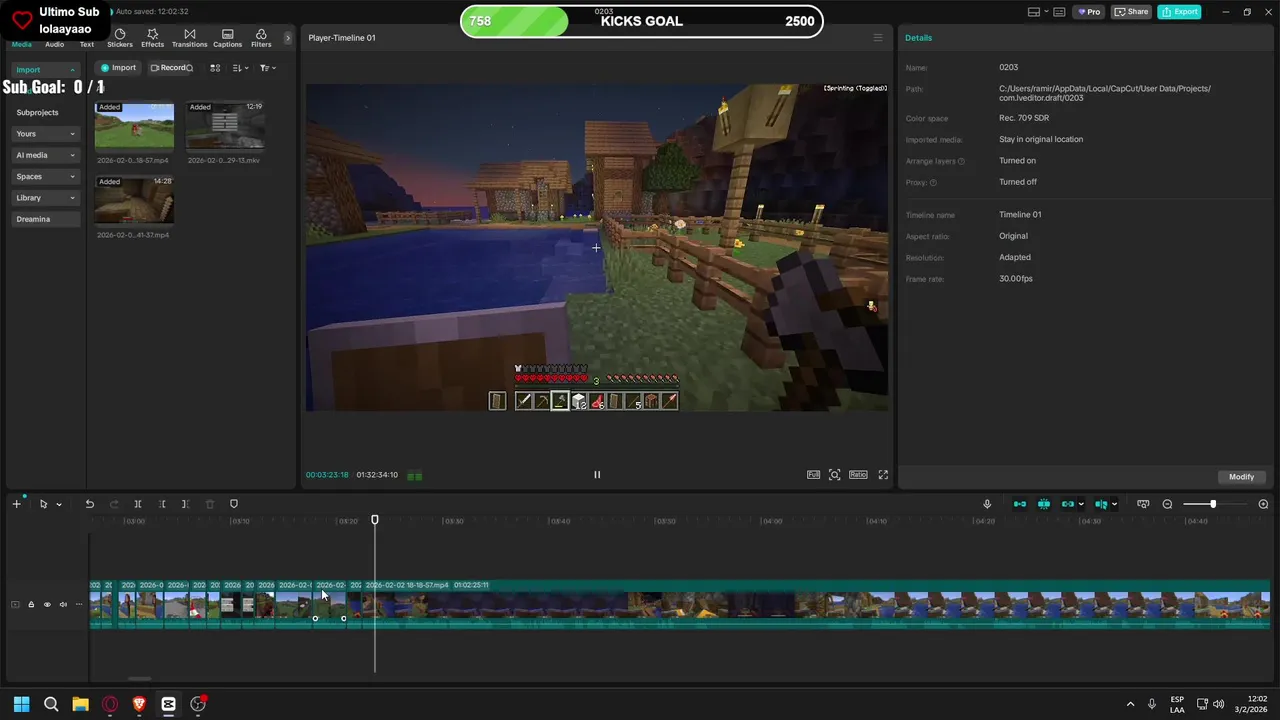Click the add-track plus icon in timeline toolbar
Image resolution: width=1280 pixels, height=720 pixels.
(x=16, y=504)
